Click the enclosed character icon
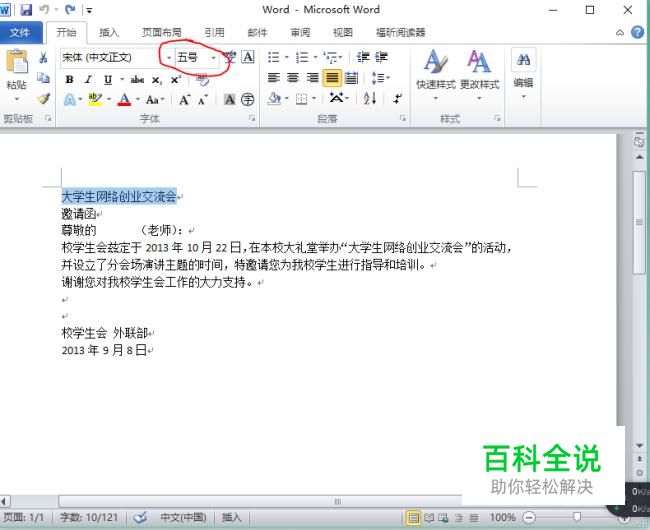The height and width of the screenshot is (530, 650). (x=248, y=99)
